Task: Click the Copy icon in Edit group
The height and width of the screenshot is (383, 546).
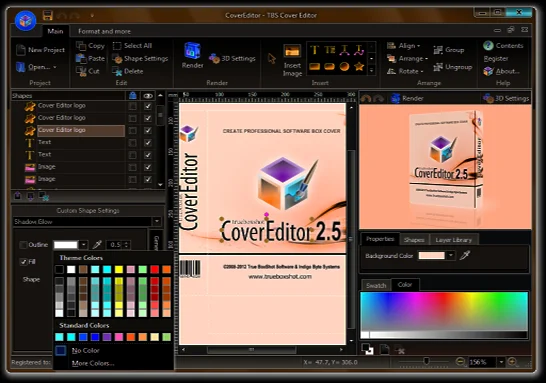Action: click(81, 46)
